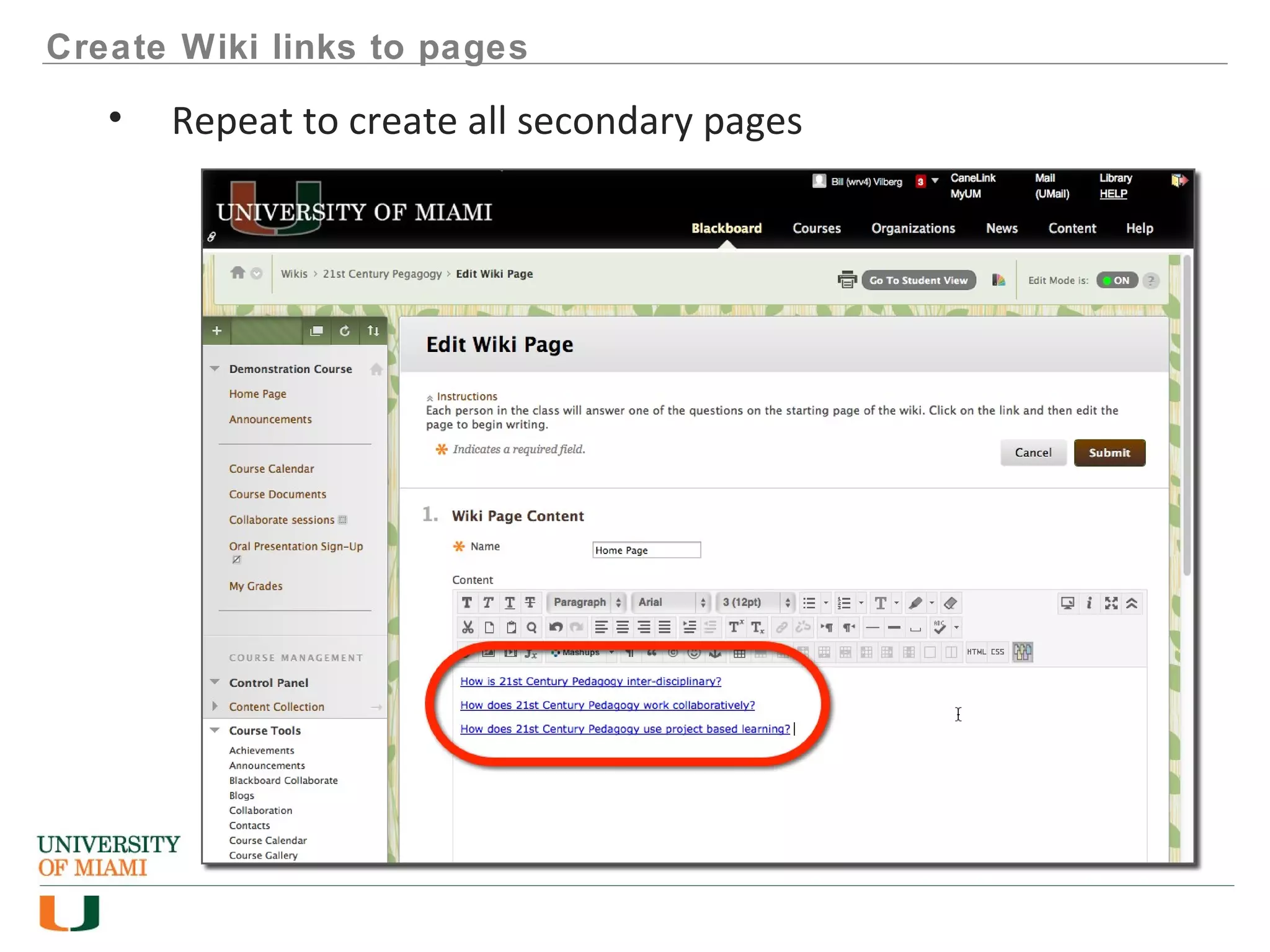Click the logout icon at top right
The height and width of the screenshot is (952, 1270).
pyautogui.click(x=1179, y=180)
